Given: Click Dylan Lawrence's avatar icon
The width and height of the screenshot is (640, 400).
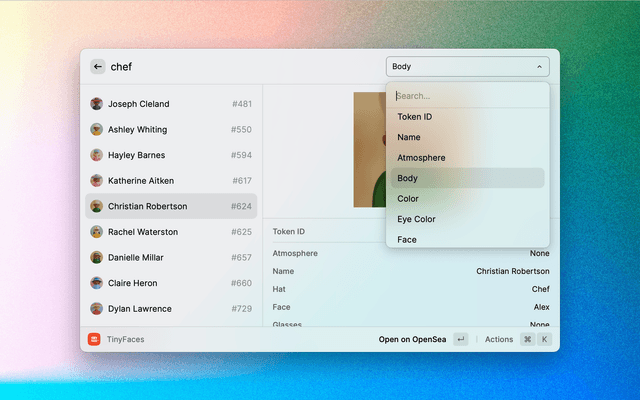Looking at the screenshot, I should tap(97, 309).
